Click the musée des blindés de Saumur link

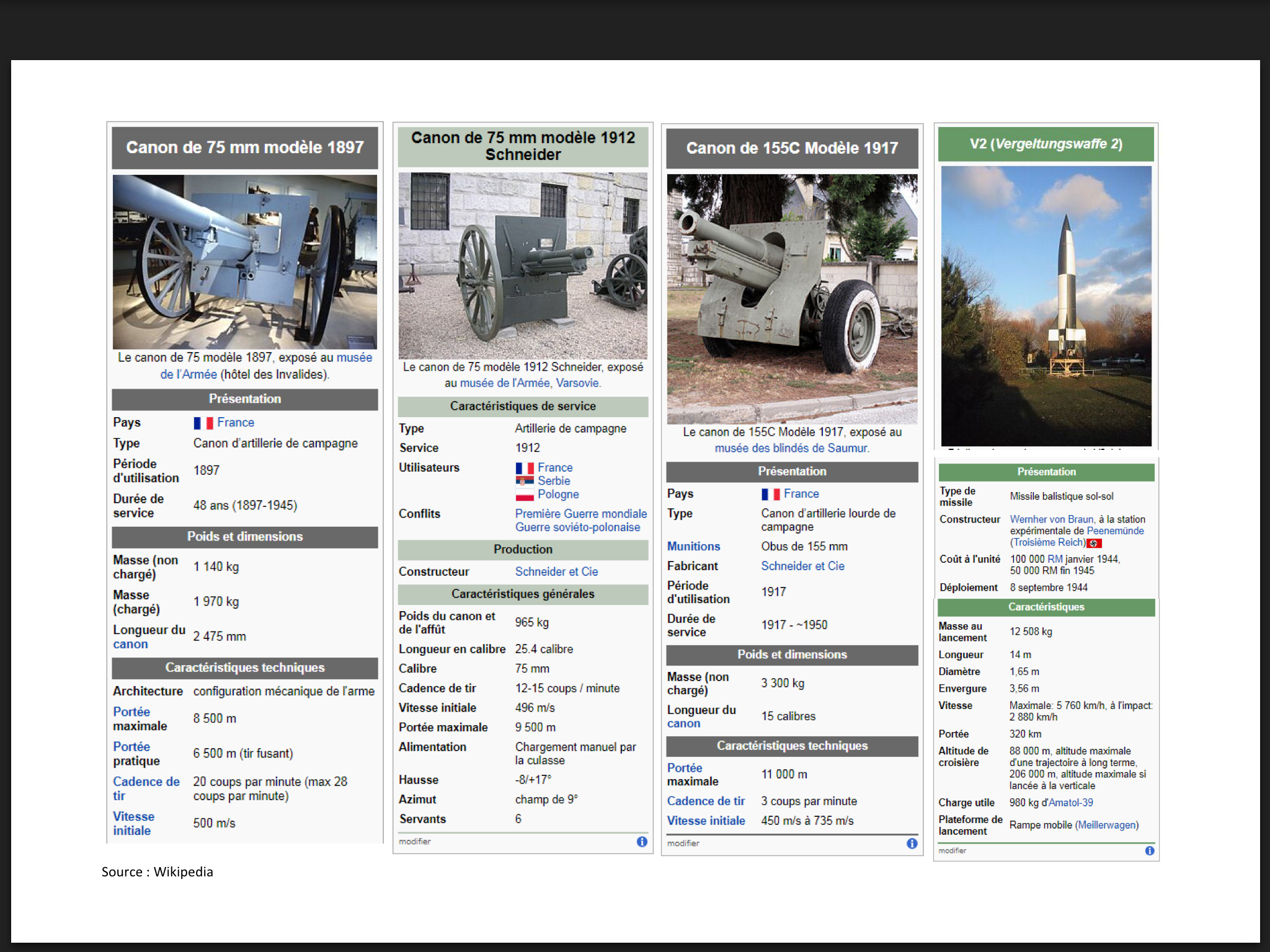pyautogui.click(x=791, y=447)
